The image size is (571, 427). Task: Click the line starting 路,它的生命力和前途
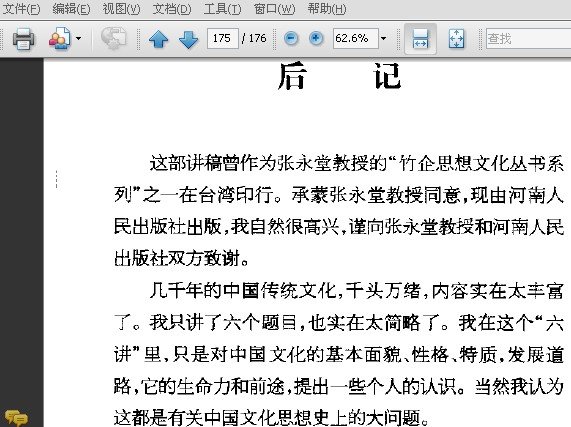[339, 386]
